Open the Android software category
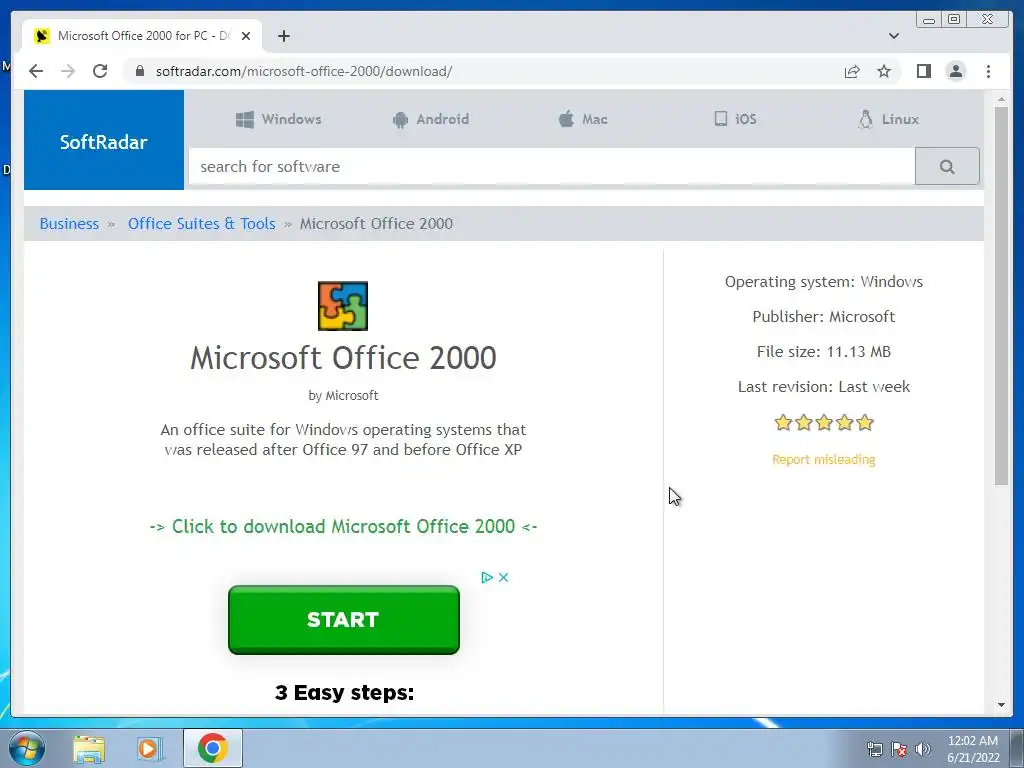 coord(431,119)
